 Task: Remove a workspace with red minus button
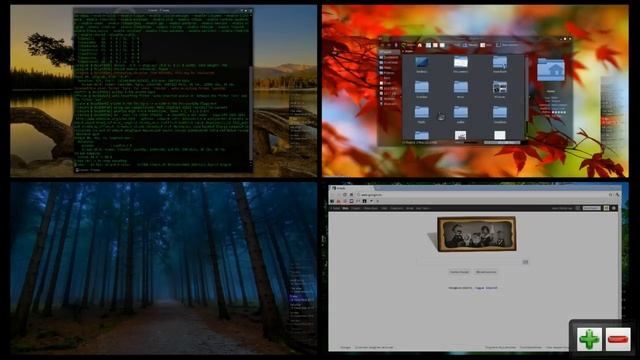click(x=618, y=339)
